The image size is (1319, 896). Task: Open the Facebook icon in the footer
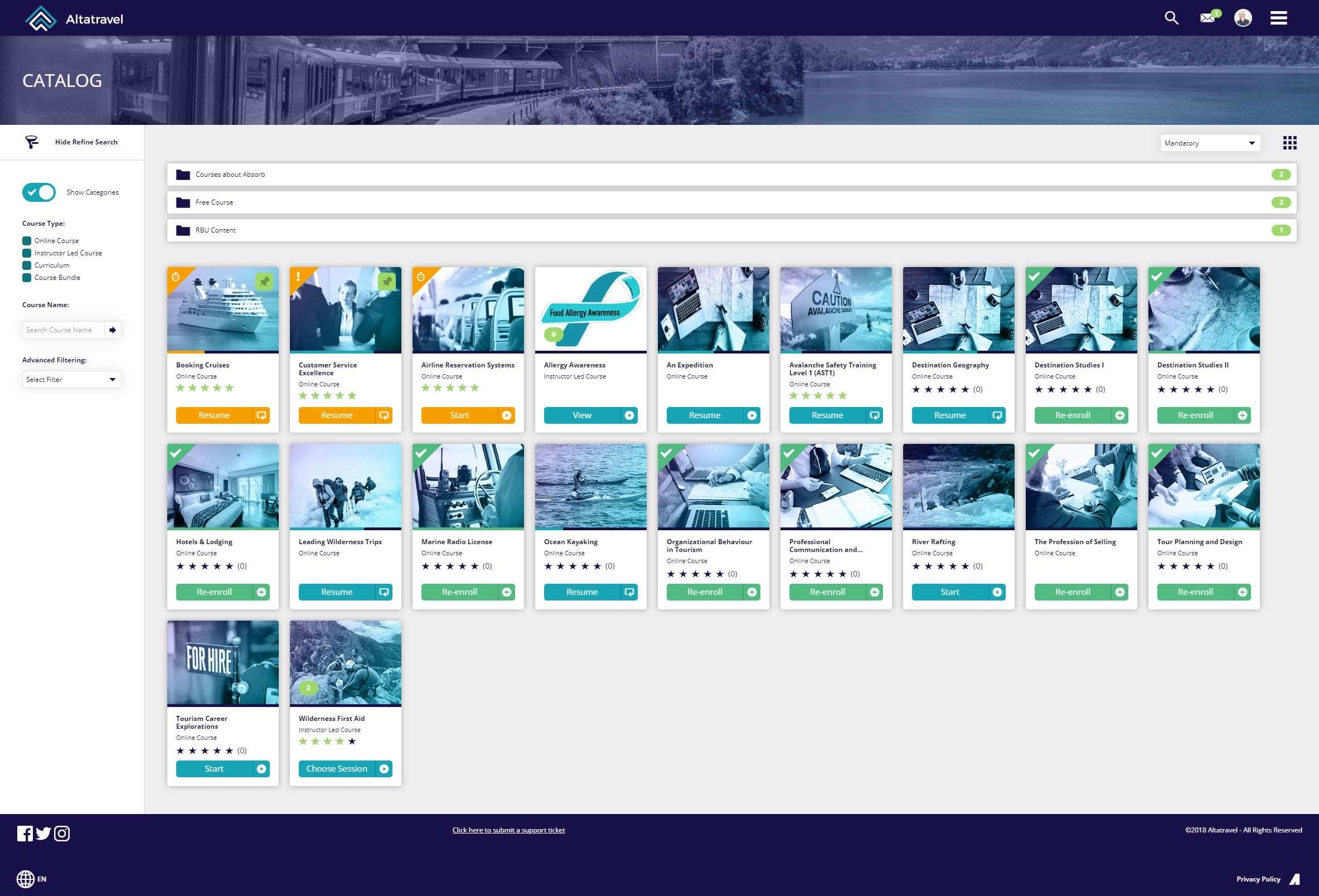tap(26, 834)
